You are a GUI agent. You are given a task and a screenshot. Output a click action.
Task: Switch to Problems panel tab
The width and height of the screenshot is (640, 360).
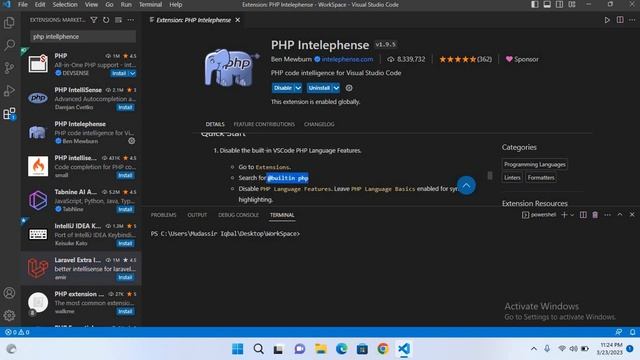pos(163,215)
